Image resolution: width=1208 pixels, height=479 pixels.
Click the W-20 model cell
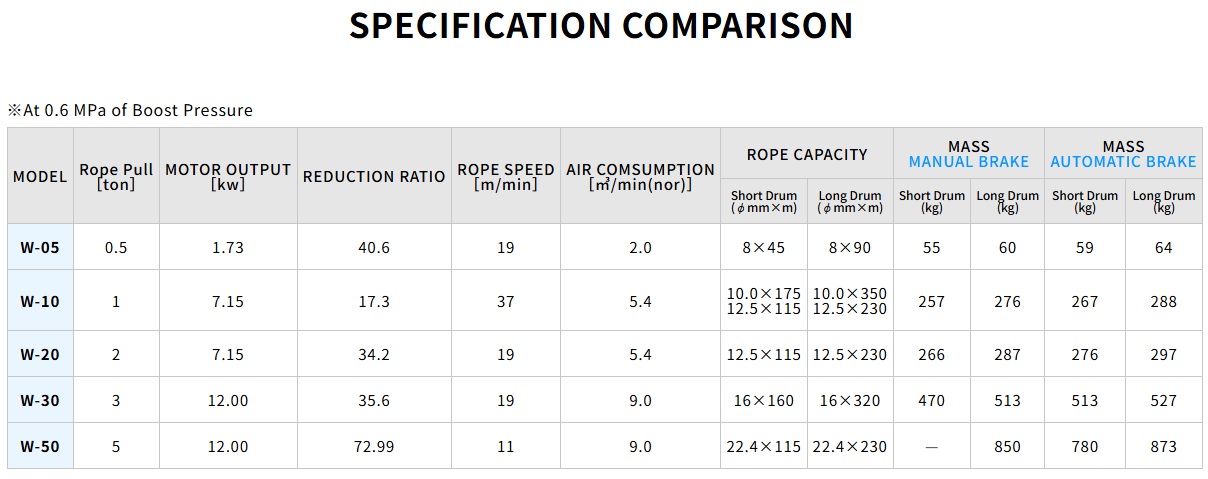40,354
